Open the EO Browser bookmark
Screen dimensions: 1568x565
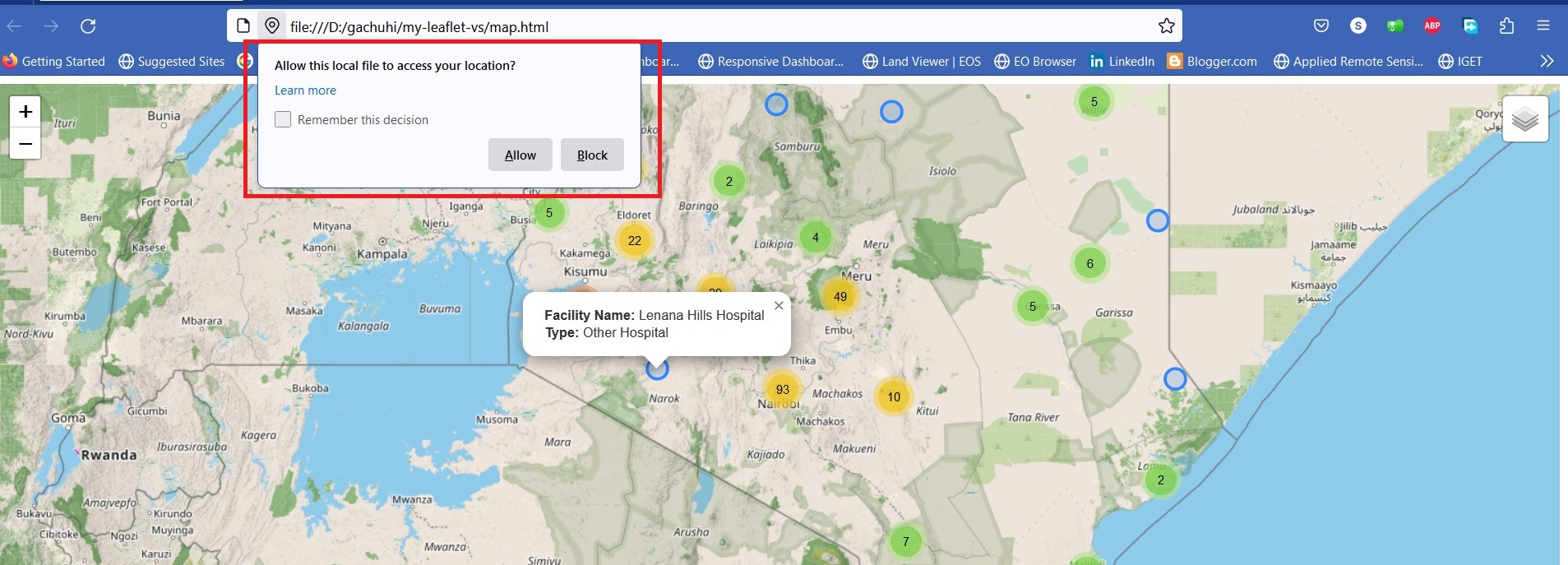click(x=1035, y=62)
